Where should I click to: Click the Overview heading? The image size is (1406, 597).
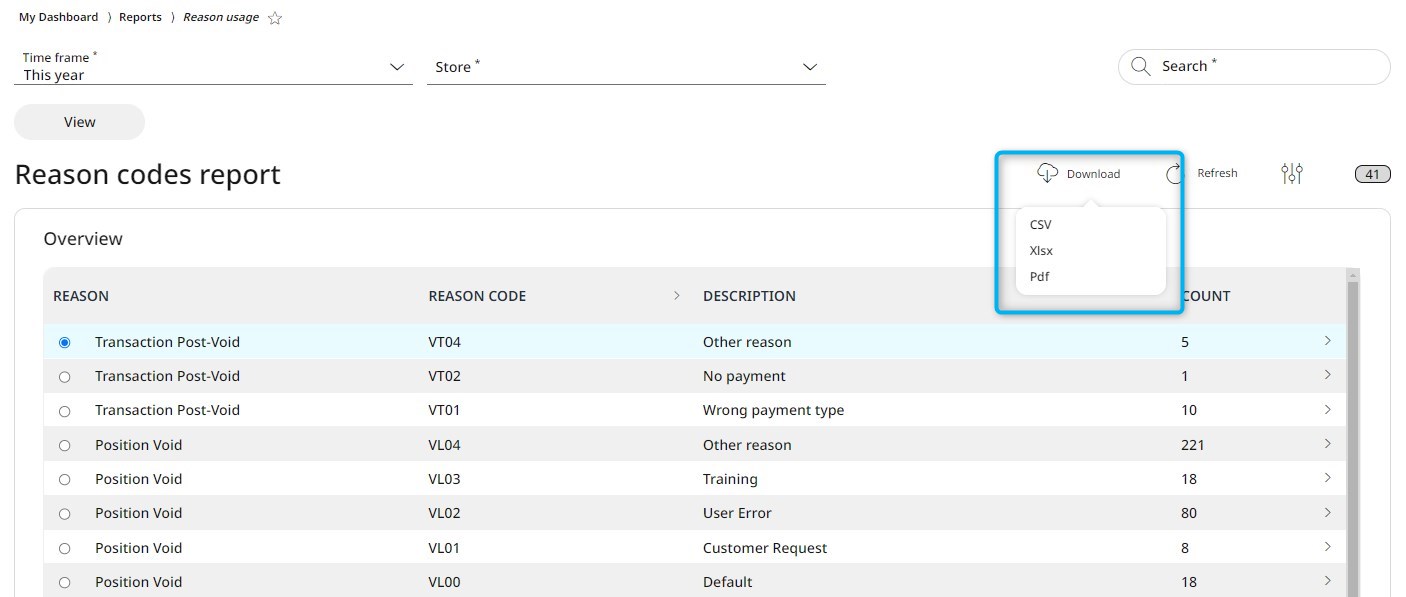pos(83,239)
